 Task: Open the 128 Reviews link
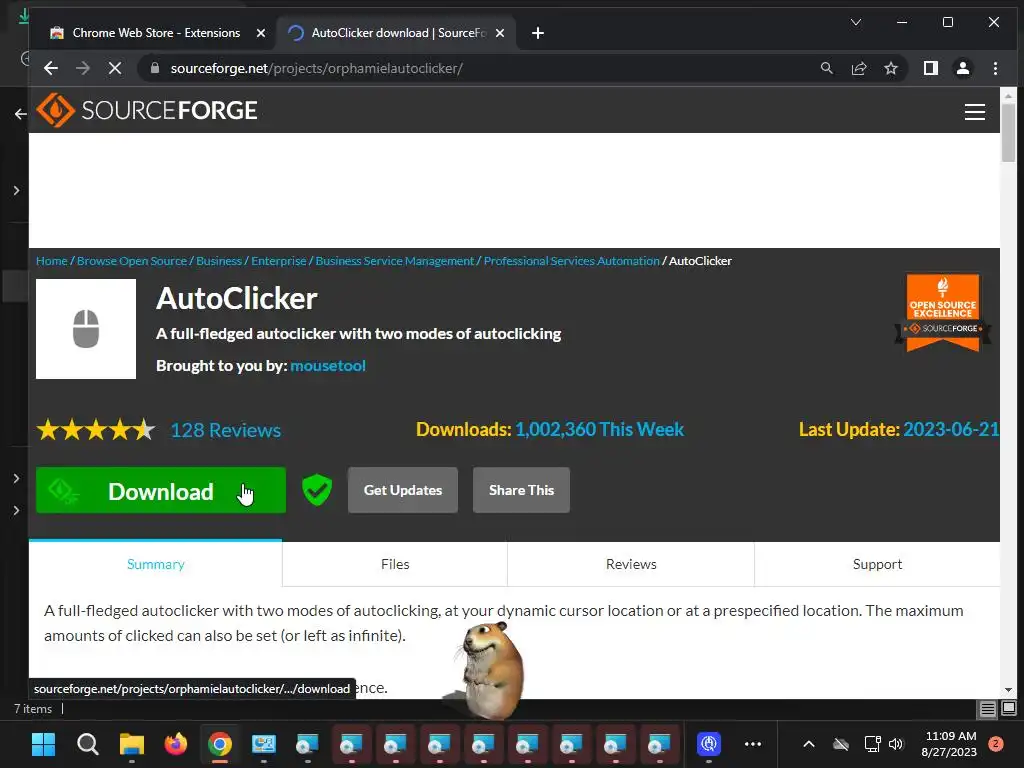(x=226, y=430)
